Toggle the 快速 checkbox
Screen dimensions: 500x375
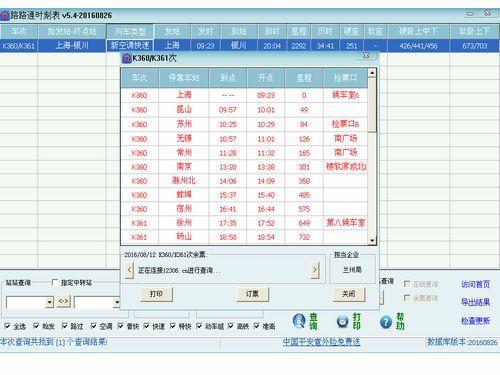[146, 326]
